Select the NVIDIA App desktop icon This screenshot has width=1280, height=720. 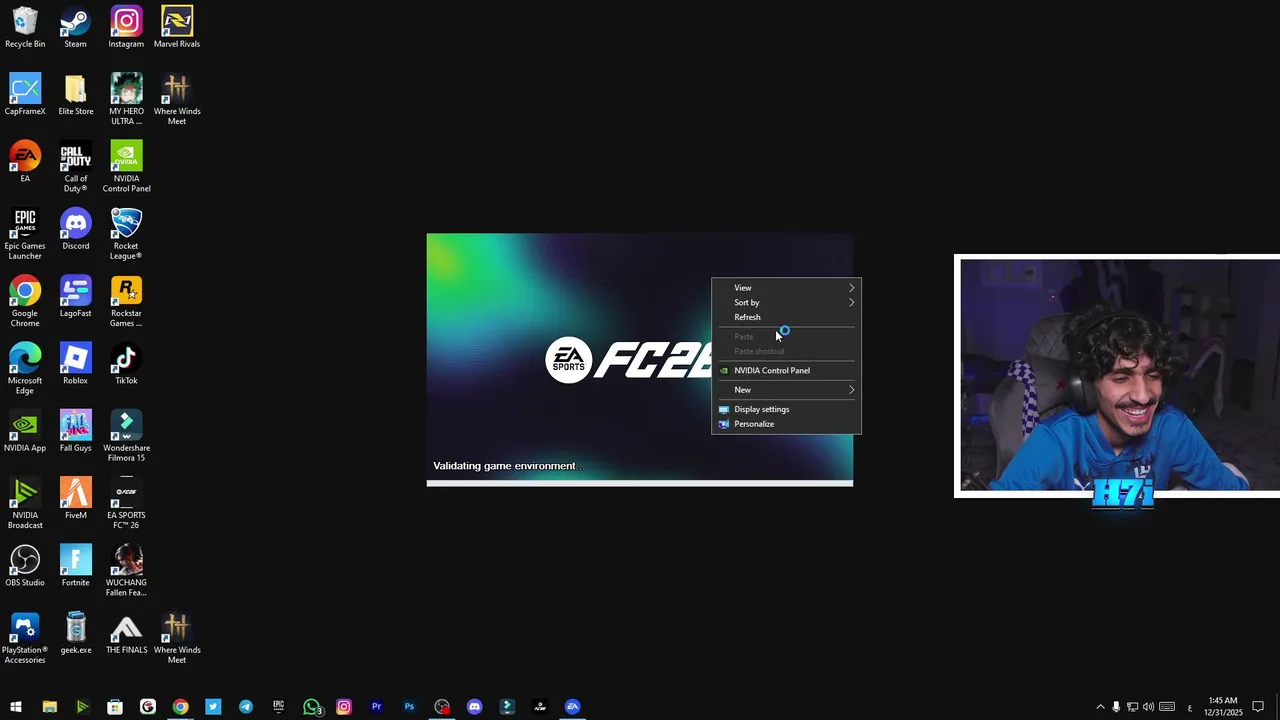click(25, 431)
